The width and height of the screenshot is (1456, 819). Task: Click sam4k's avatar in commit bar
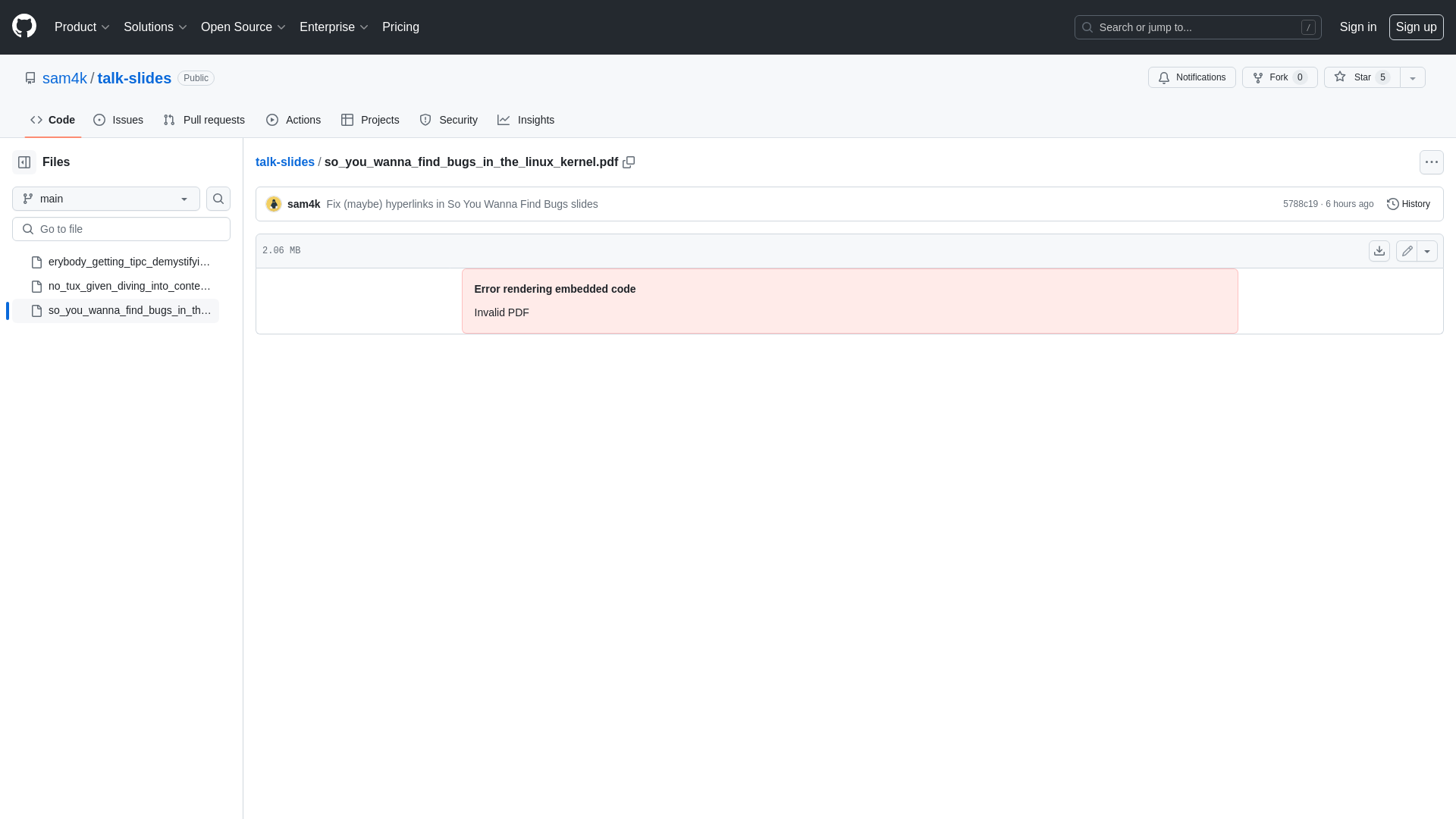(274, 204)
